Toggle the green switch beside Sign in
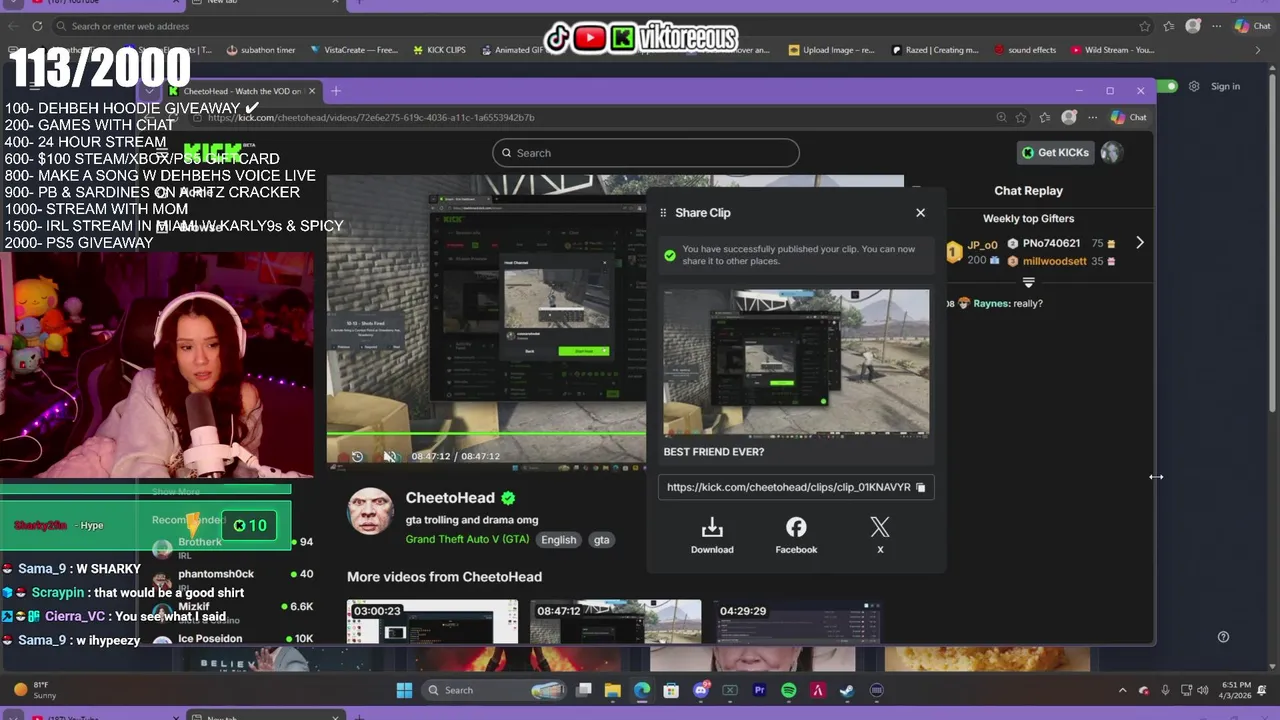The height and width of the screenshot is (720, 1280). pyautogui.click(x=1168, y=87)
